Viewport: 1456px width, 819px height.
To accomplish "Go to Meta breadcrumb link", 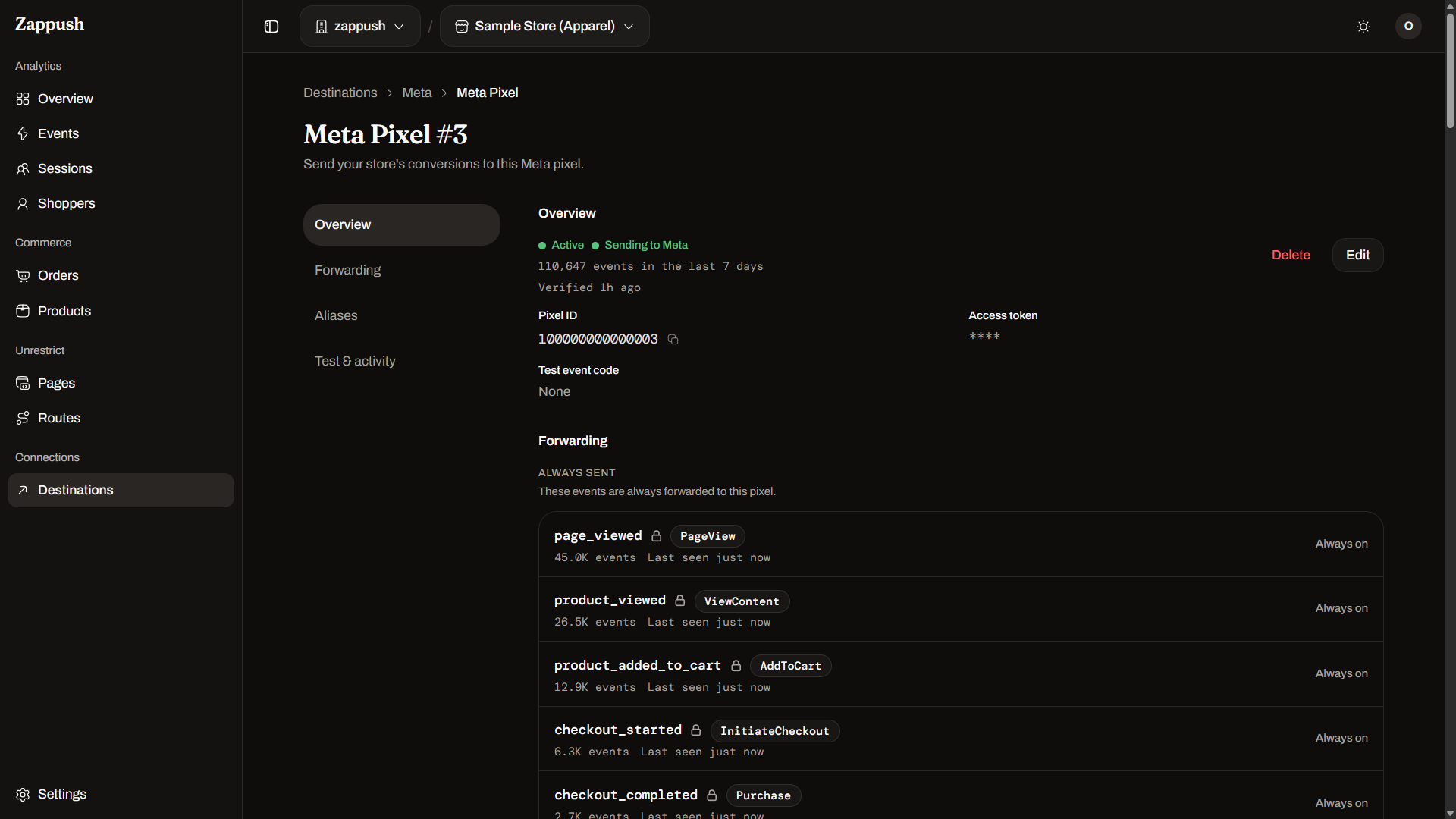I will coord(416,93).
